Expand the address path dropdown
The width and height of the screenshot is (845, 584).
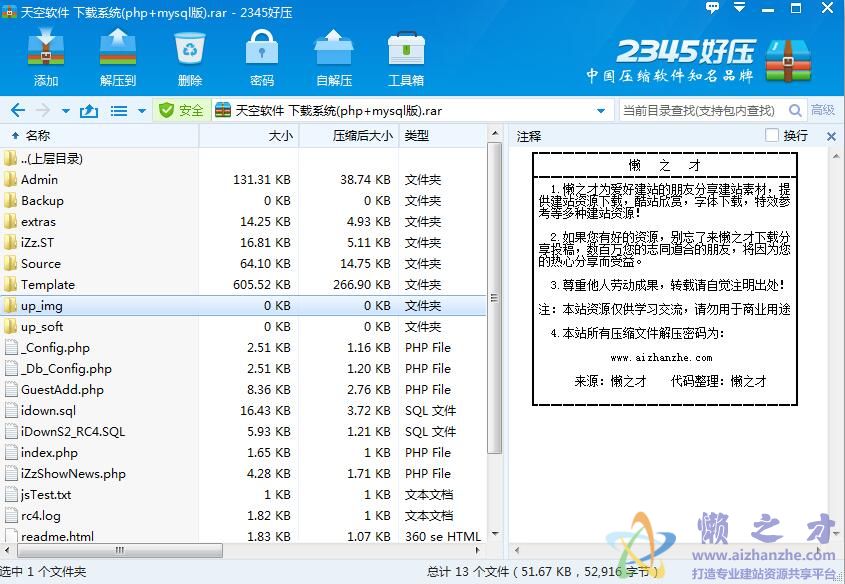[601, 111]
